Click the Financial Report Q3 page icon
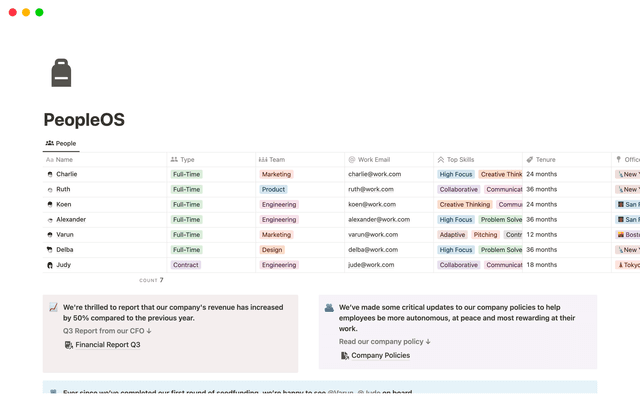The width and height of the screenshot is (640, 400). tap(68, 344)
